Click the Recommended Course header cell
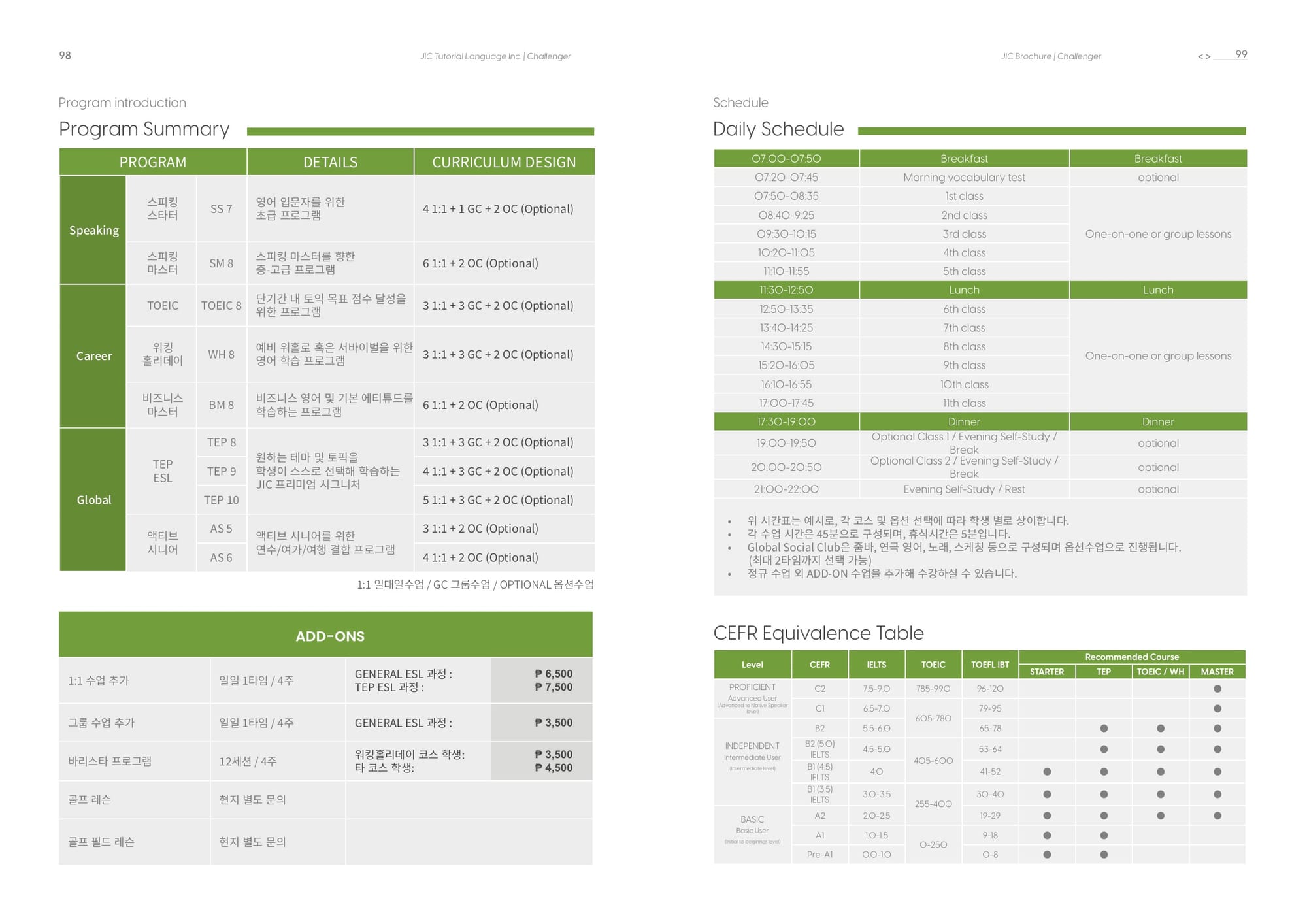The width and height of the screenshot is (1307, 924). pyautogui.click(x=1131, y=657)
